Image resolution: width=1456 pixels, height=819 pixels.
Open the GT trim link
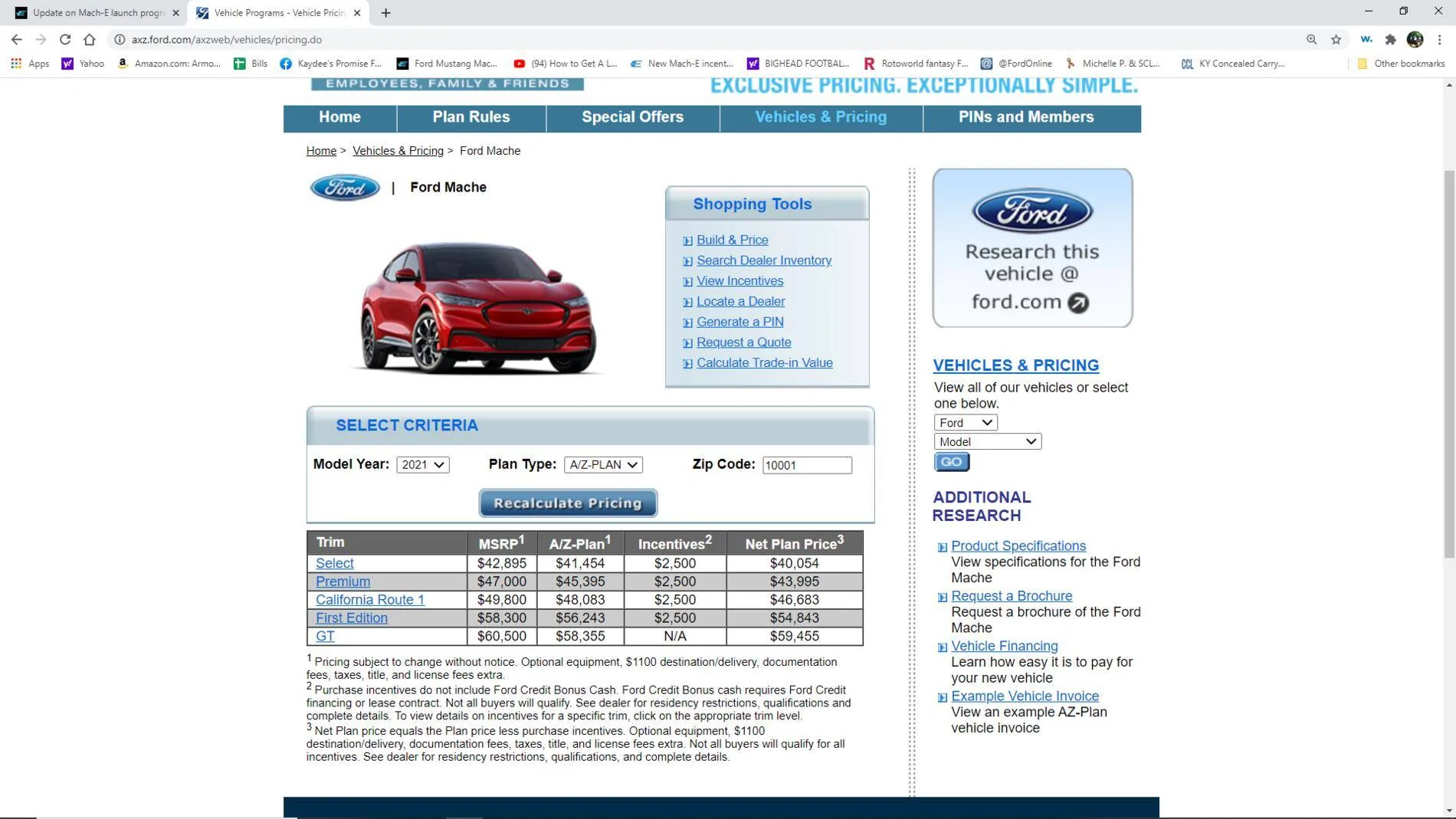click(x=325, y=637)
